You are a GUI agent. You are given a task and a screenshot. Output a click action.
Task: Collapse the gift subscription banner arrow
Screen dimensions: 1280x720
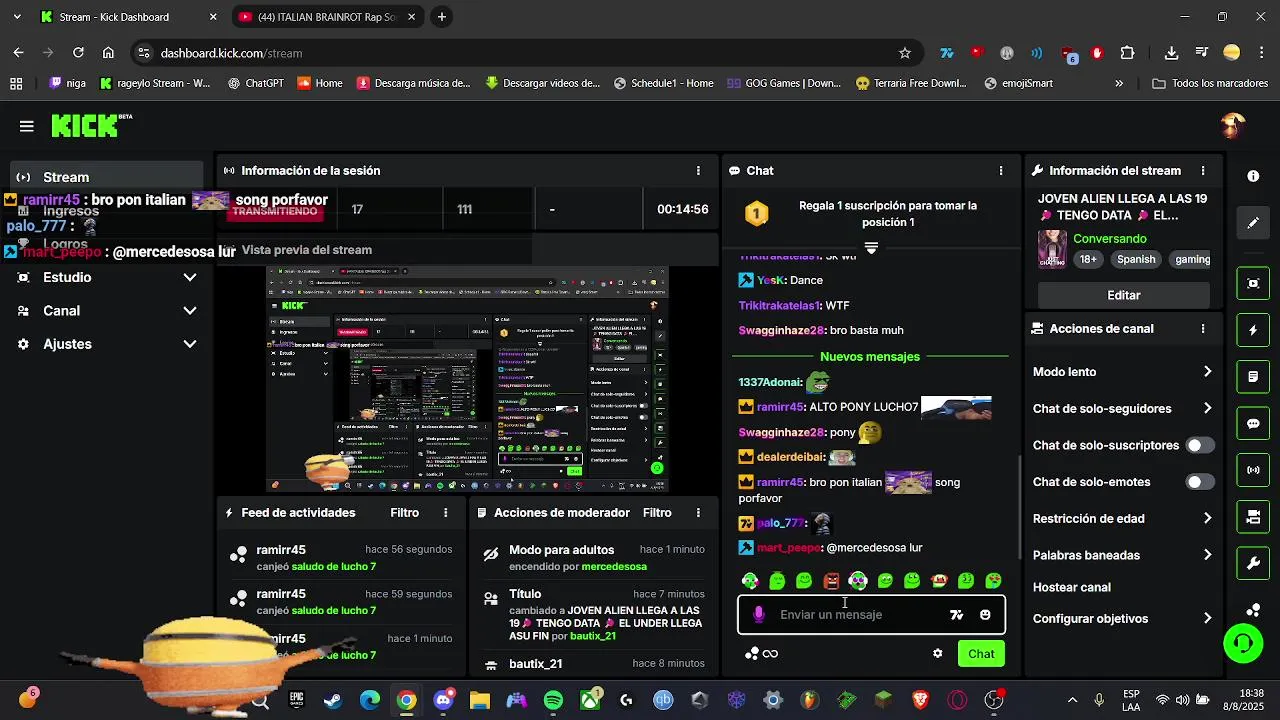(x=871, y=248)
